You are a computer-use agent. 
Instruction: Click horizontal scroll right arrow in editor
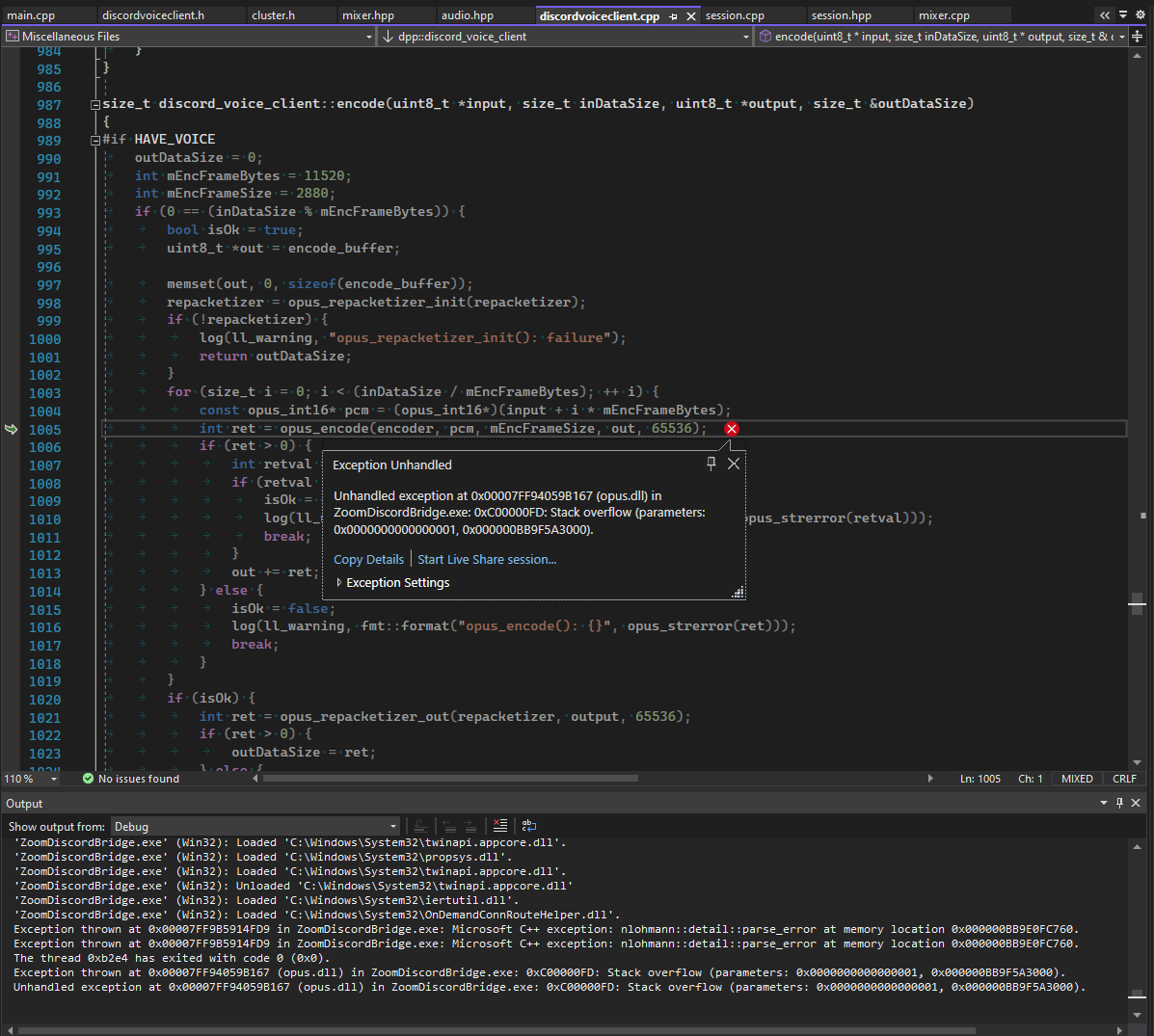coord(930,779)
